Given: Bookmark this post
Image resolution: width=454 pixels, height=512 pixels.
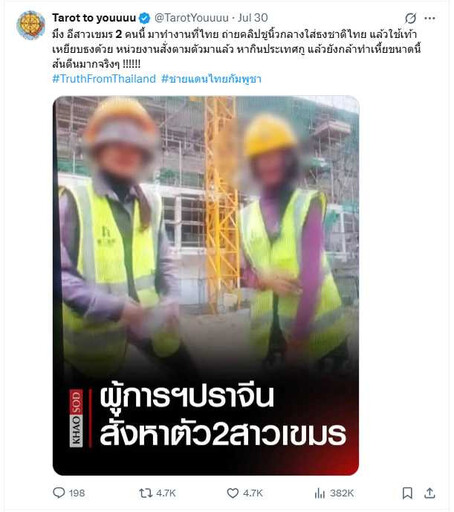Looking at the screenshot, I should coord(407,493).
